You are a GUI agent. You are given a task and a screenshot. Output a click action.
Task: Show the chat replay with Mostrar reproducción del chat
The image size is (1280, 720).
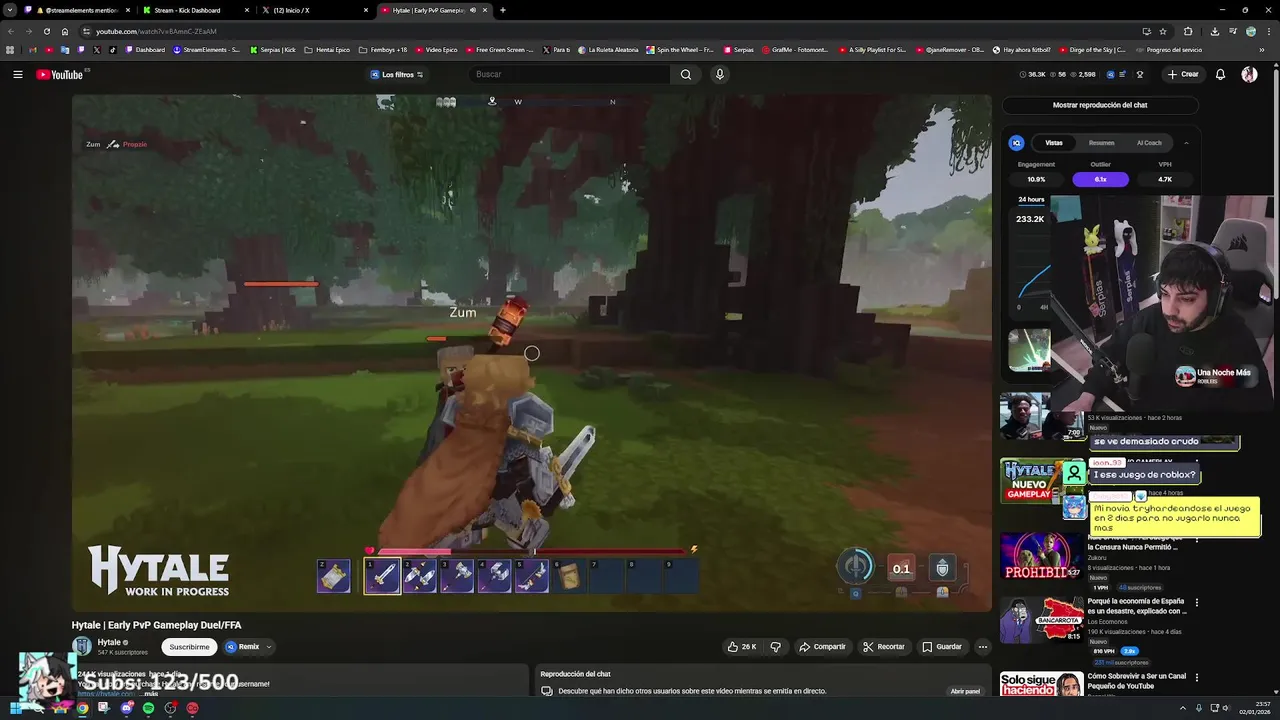pos(1100,105)
